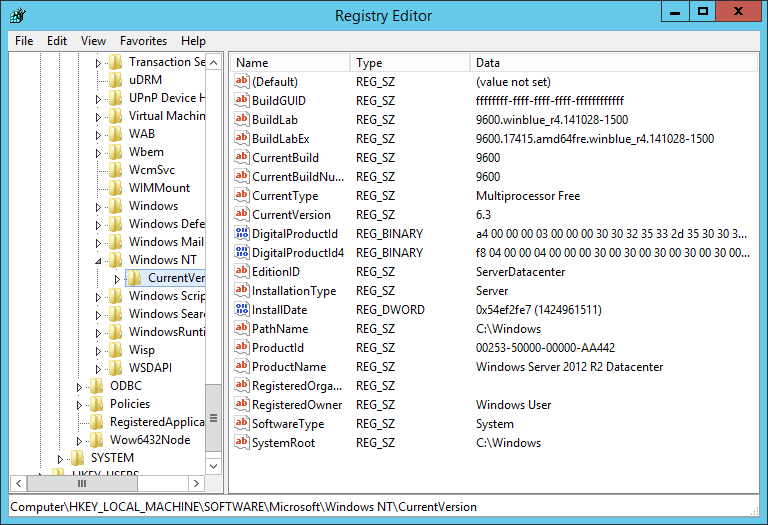Select the CurrentType value name
Screen dimensions: 768x525
[x=285, y=196]
